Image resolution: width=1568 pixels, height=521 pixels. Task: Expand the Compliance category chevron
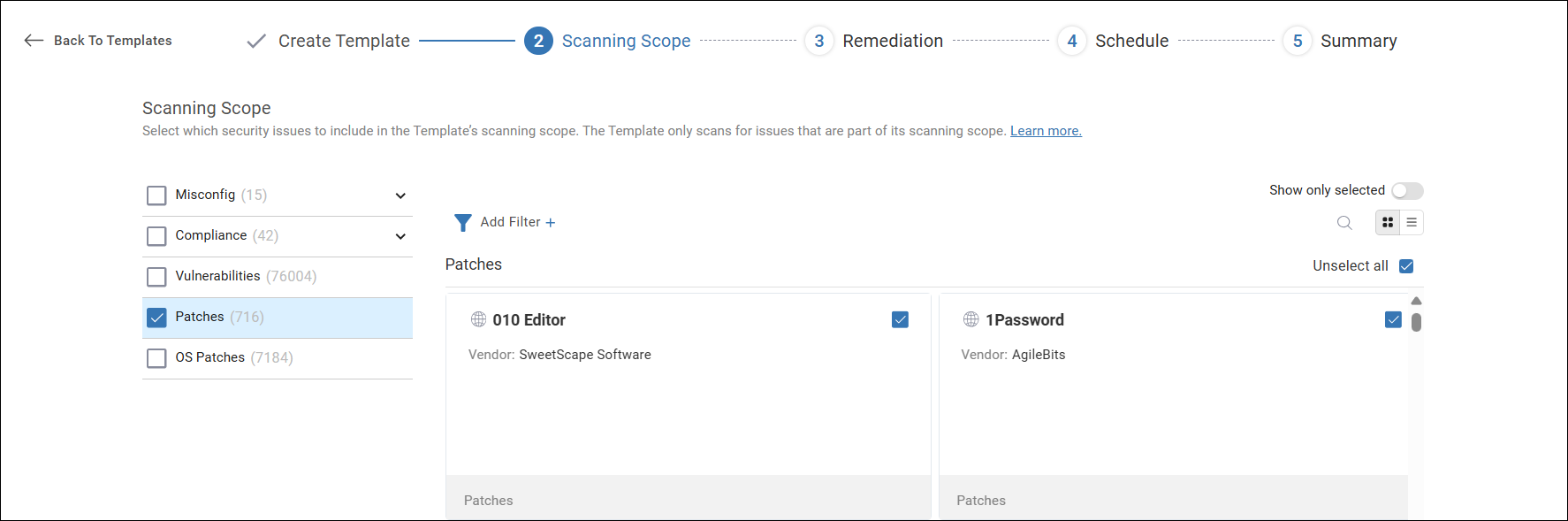coord(400,236)
